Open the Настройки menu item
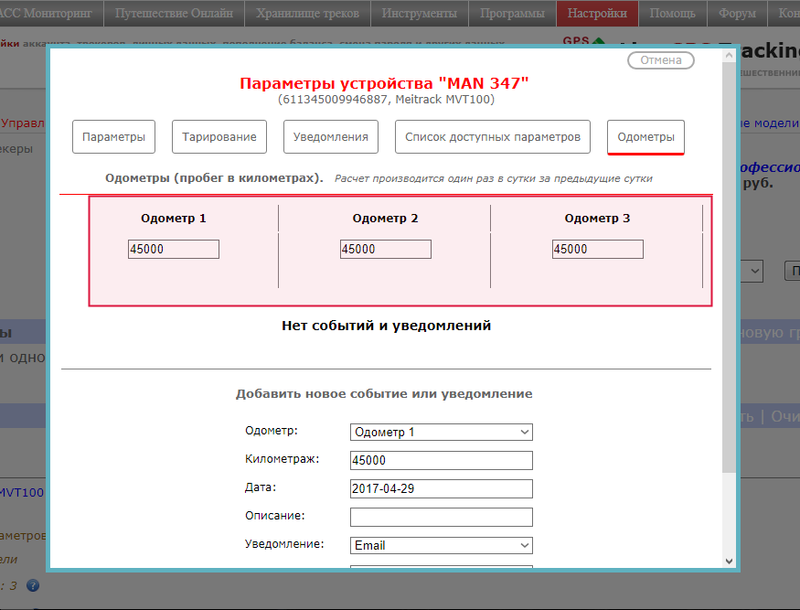This screenshot has height=610, width=800. point(598,13)
